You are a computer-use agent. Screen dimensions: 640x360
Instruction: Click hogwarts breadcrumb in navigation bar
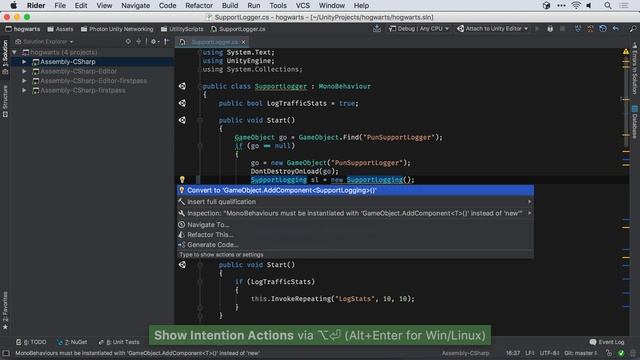click(23, 29)
